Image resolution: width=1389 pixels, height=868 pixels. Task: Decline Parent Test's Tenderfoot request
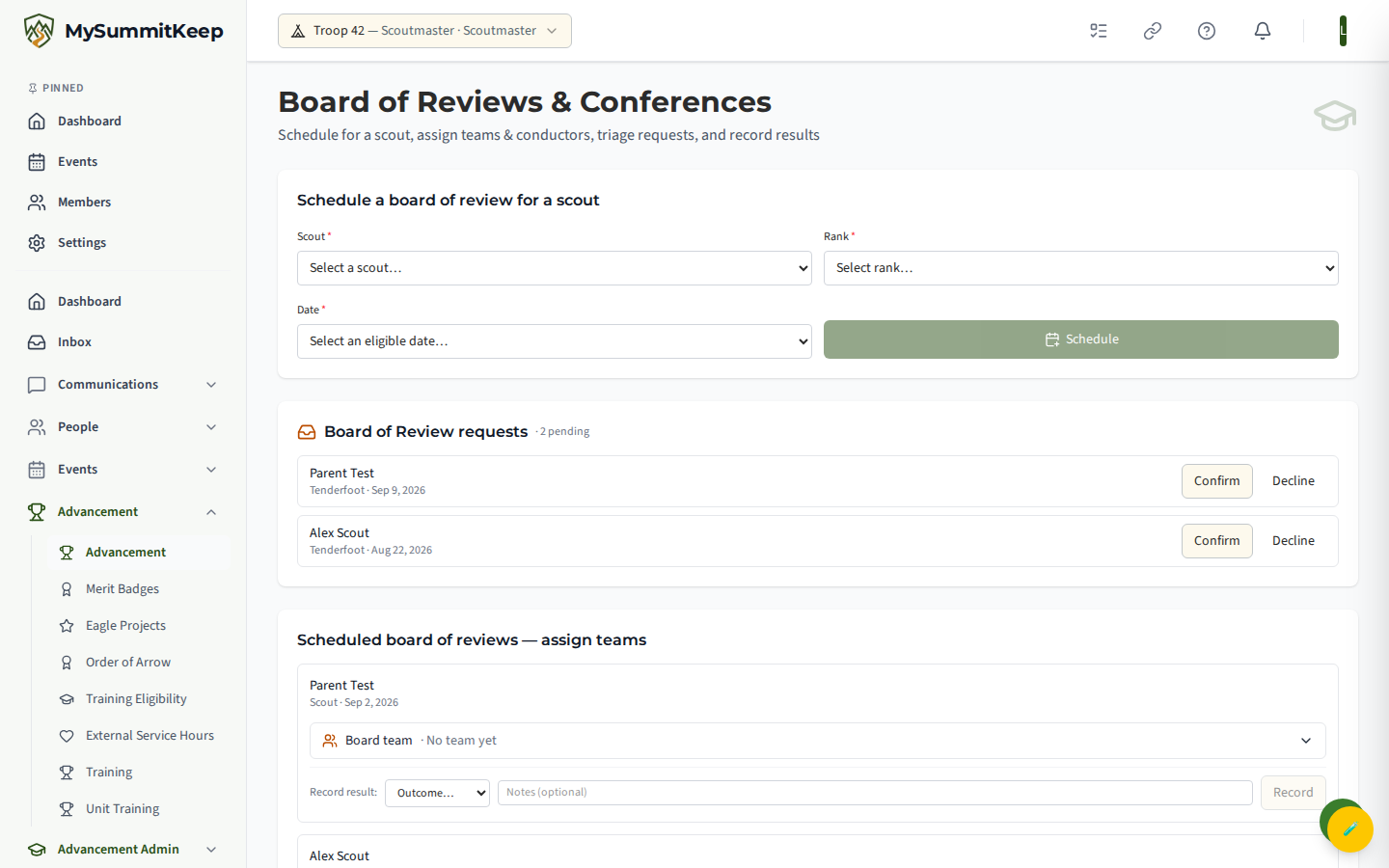coord(1293,481)
